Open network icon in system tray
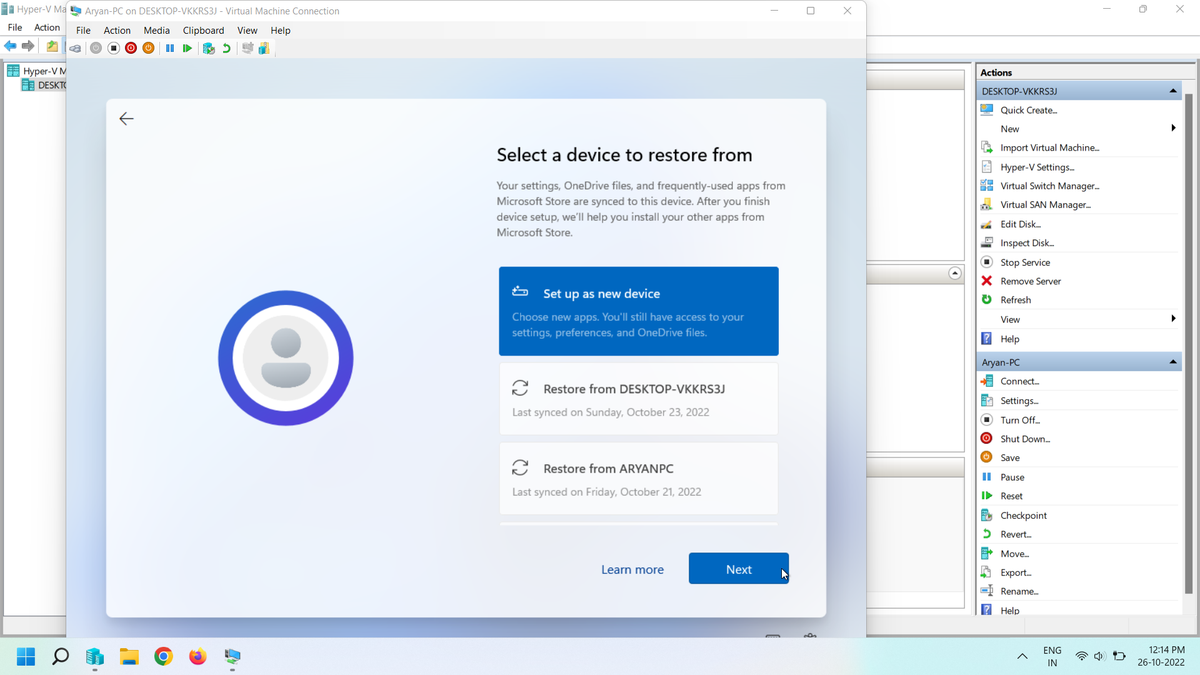The width and height of the screenshot is (1200, 675). pyautogui.click(x=1081, y=657)
